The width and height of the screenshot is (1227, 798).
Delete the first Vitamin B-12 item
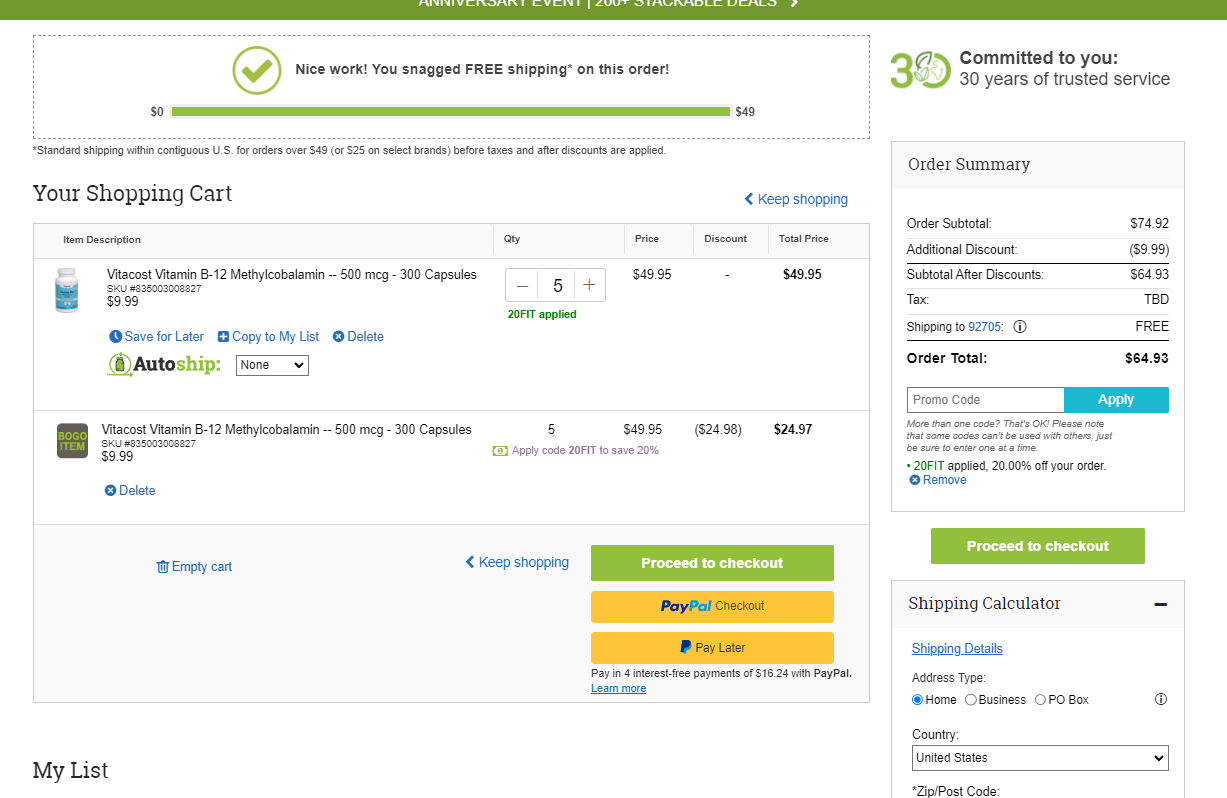(x=358, y=337)
